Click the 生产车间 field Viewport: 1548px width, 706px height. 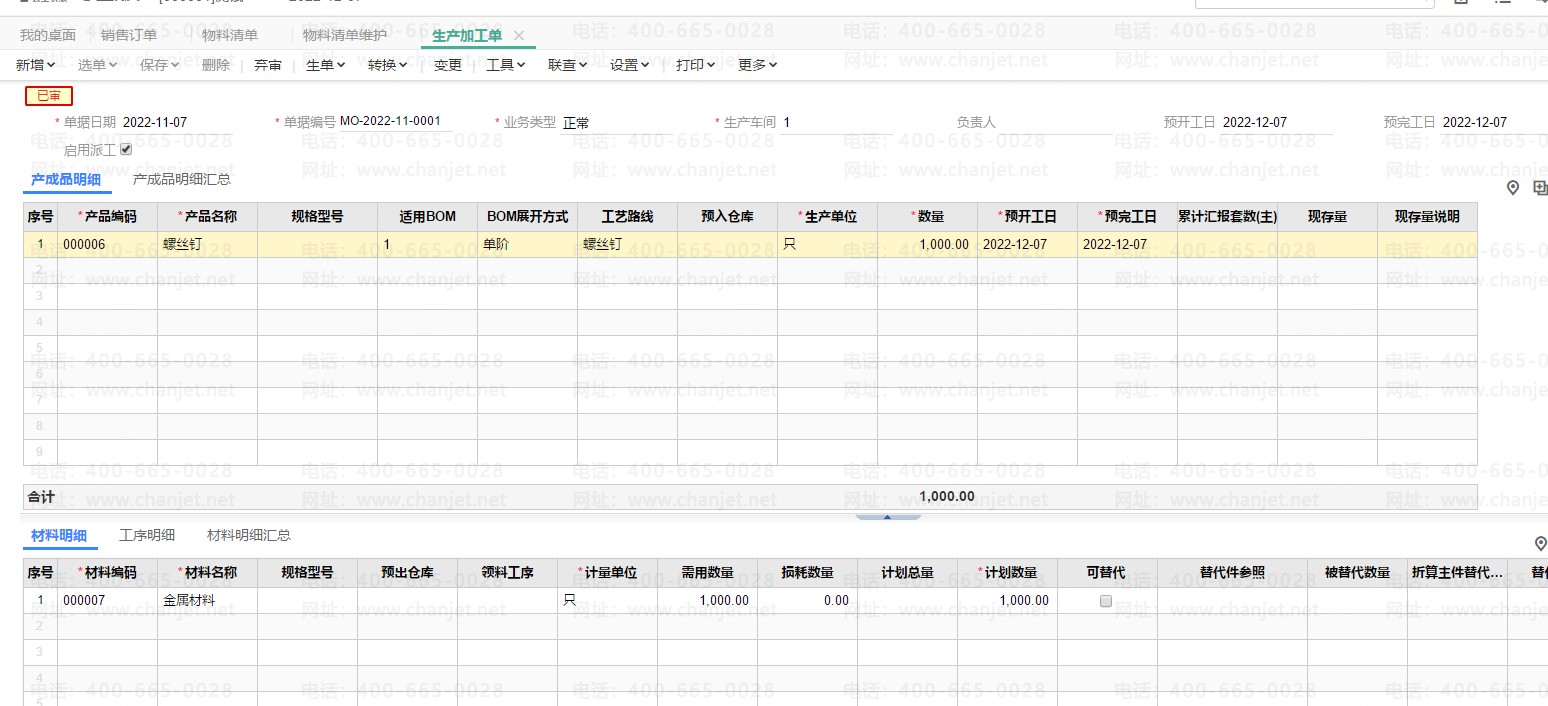836,122
